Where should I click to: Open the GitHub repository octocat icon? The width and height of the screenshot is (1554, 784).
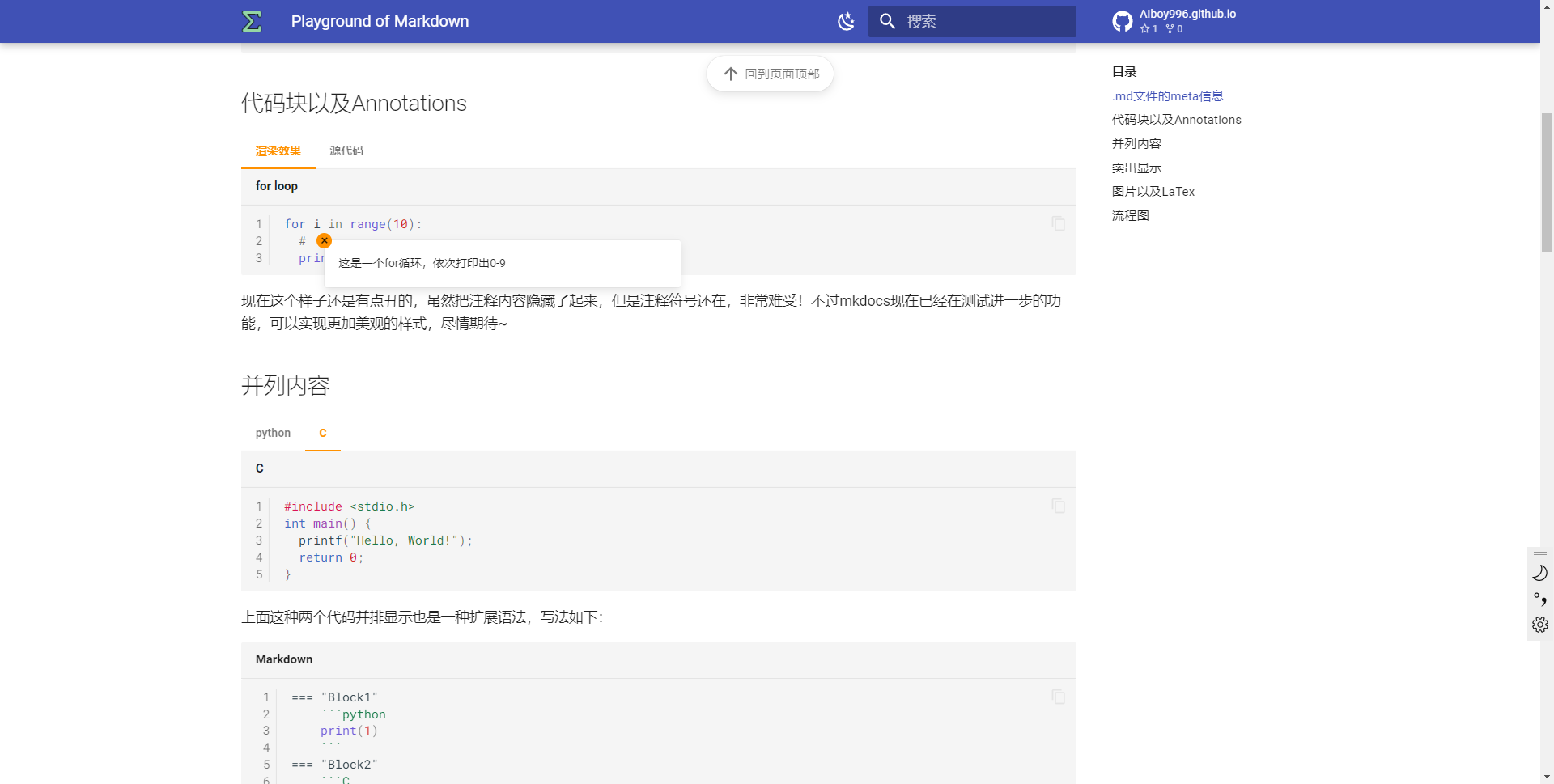click(x=1122, y=21)
